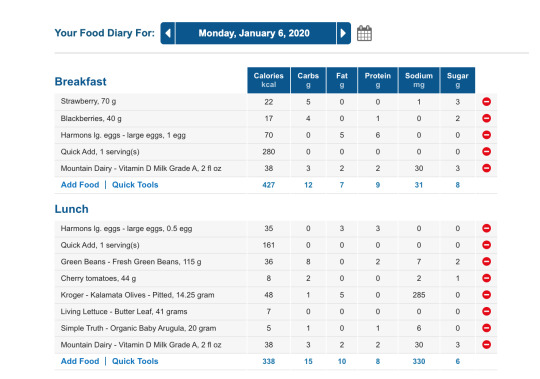Open breakfast Mountain Dairy Vitamin D Milk entry
This screenshot has width=540, height=379.
click(141, 168)
